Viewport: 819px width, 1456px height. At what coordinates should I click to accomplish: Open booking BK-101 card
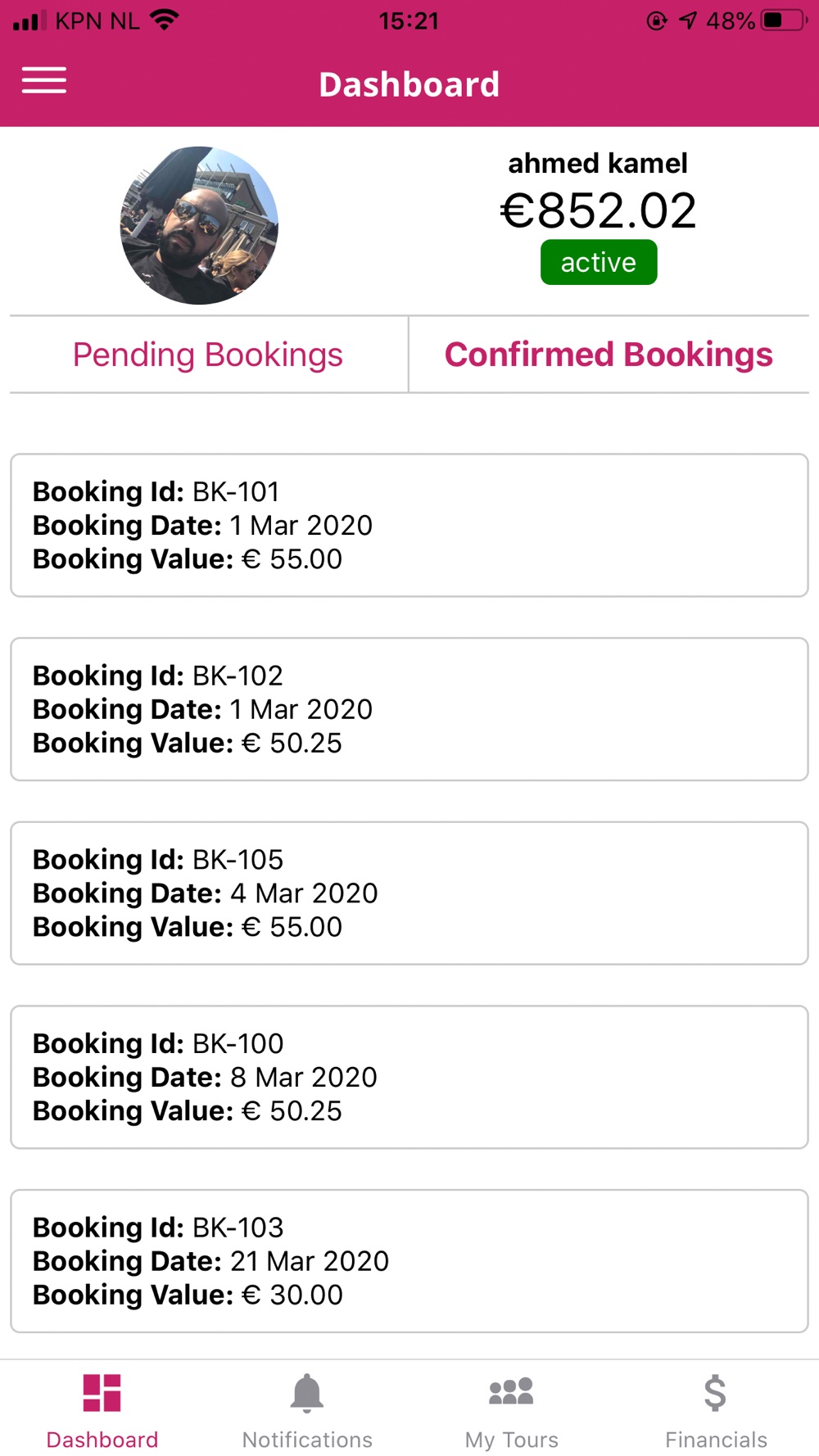409,525
